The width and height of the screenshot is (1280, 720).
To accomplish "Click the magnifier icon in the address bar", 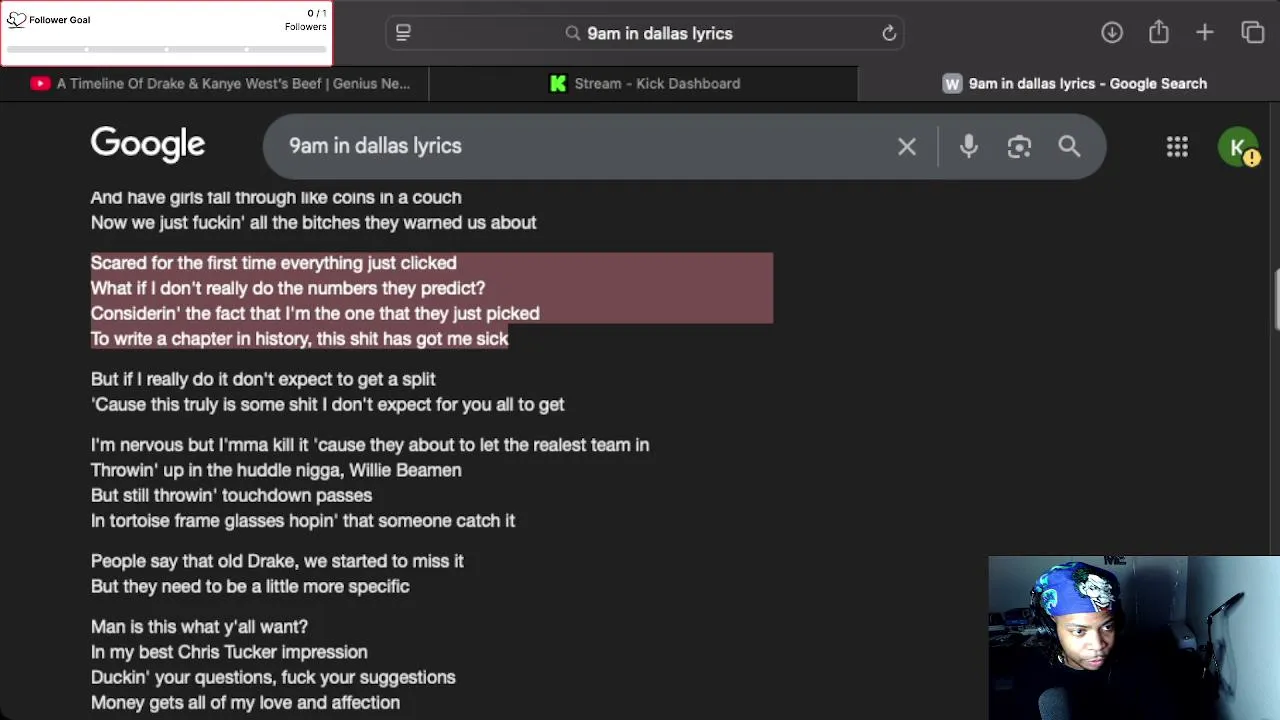I will [573, 33].
